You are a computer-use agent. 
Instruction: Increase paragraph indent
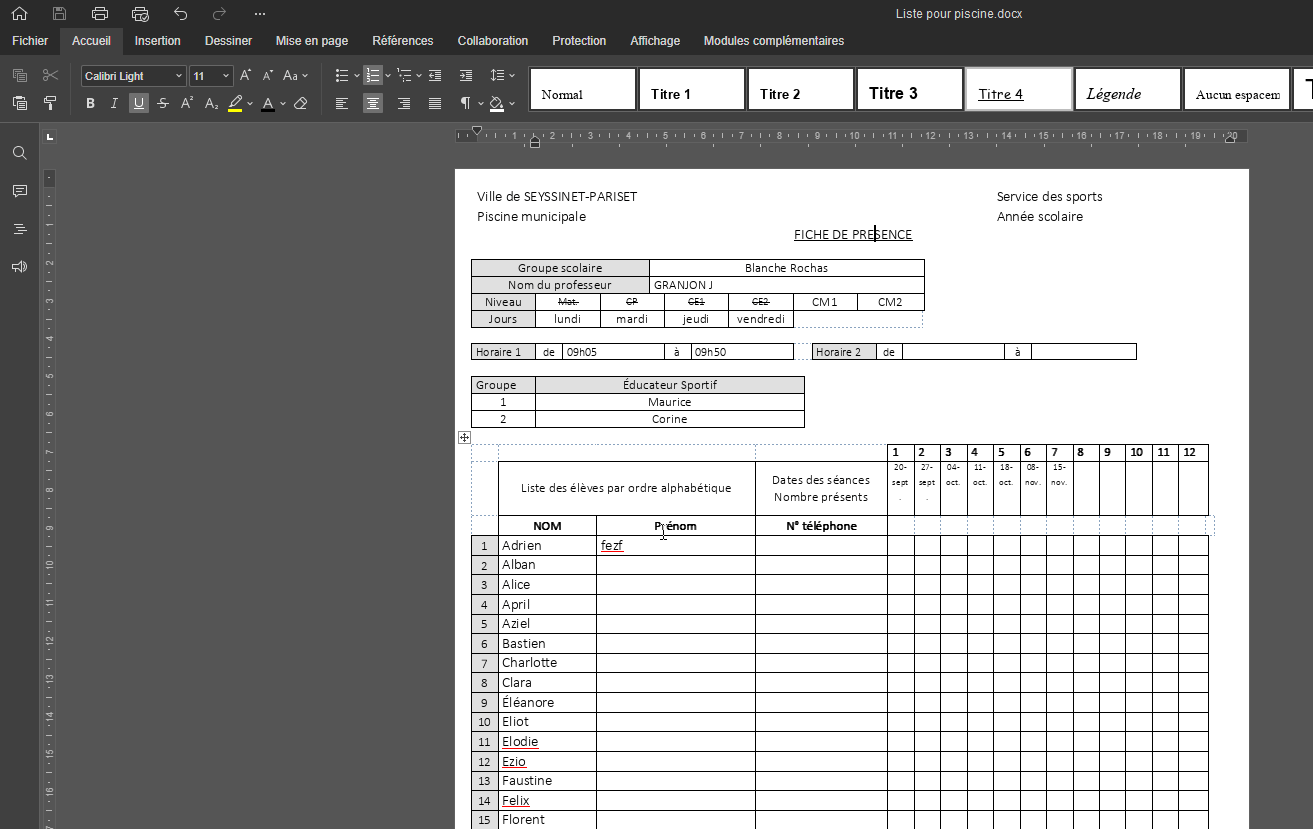coord(466,76)
